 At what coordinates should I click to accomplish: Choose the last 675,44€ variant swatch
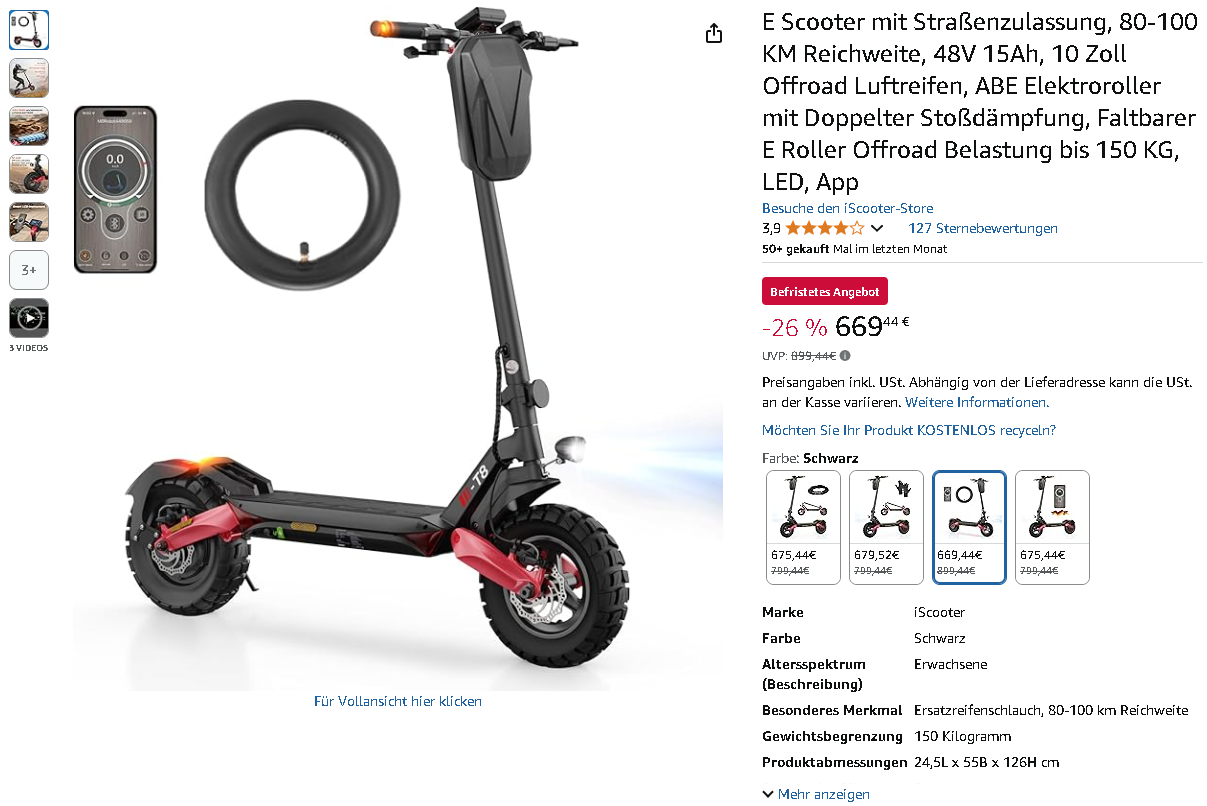(1052, 527)
